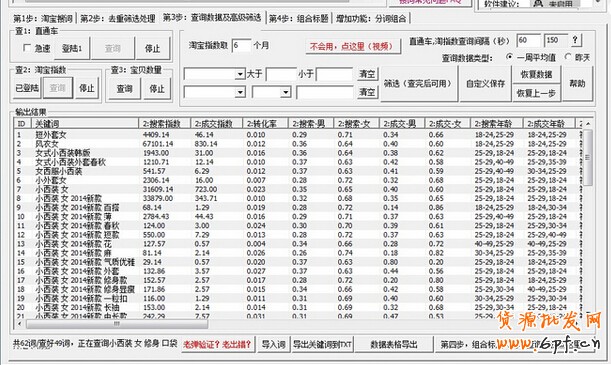611x365 pixels.
Task: Click the 登陆1 button under 直通车
Action: [x=72, y=48]
